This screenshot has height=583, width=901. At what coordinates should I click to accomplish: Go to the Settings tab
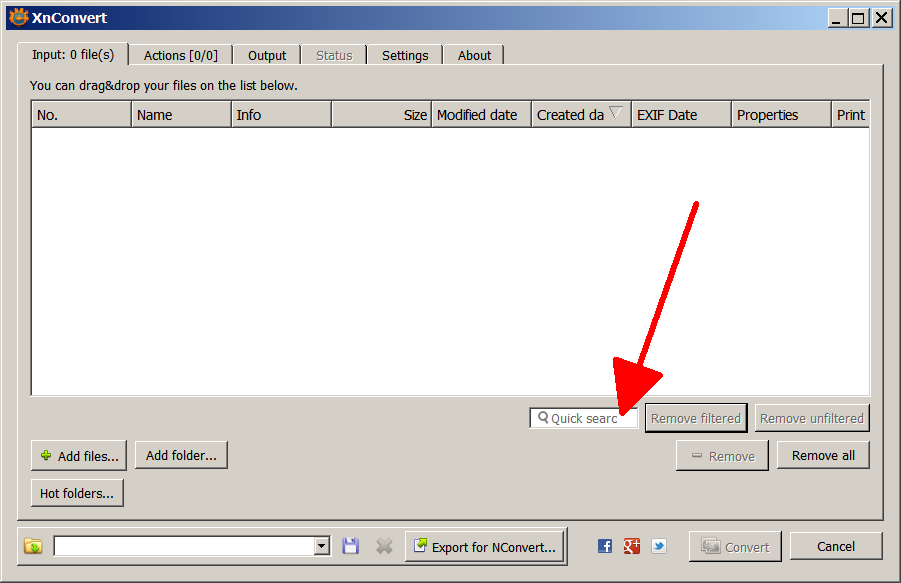(x=405, y=55)
